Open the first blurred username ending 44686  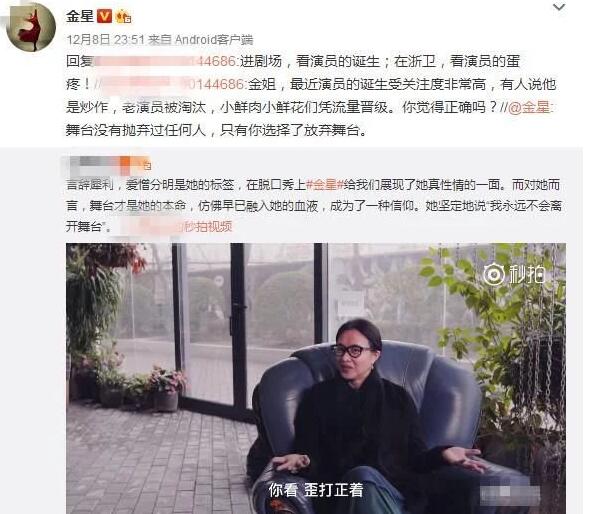click(165, 61)
